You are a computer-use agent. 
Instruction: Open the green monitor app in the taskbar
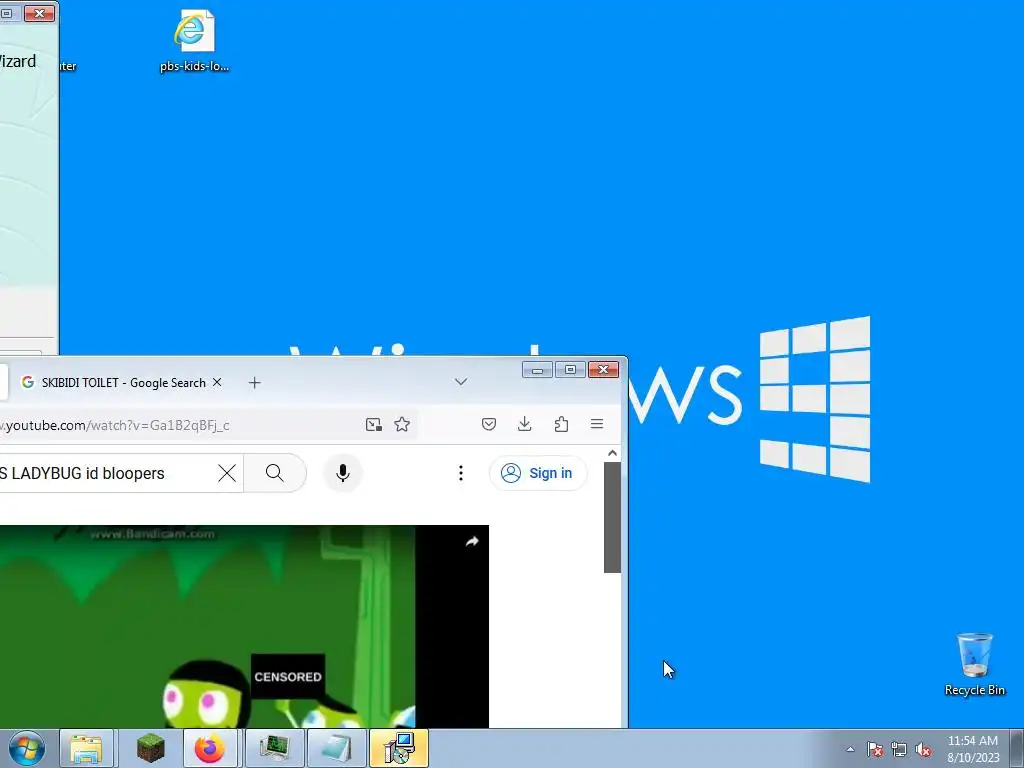(274, 748)
